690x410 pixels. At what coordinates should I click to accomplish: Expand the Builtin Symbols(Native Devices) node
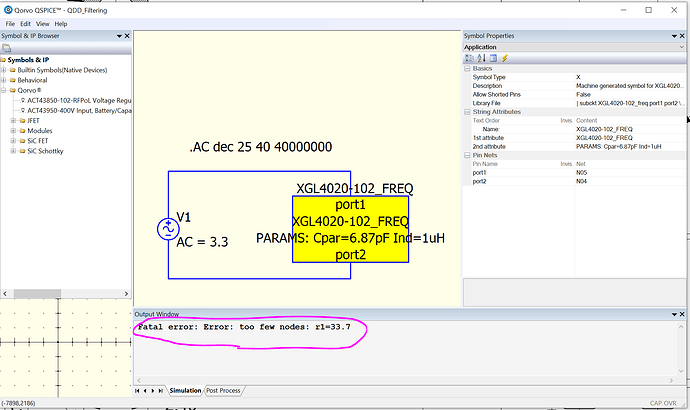(x=4, y=70)
